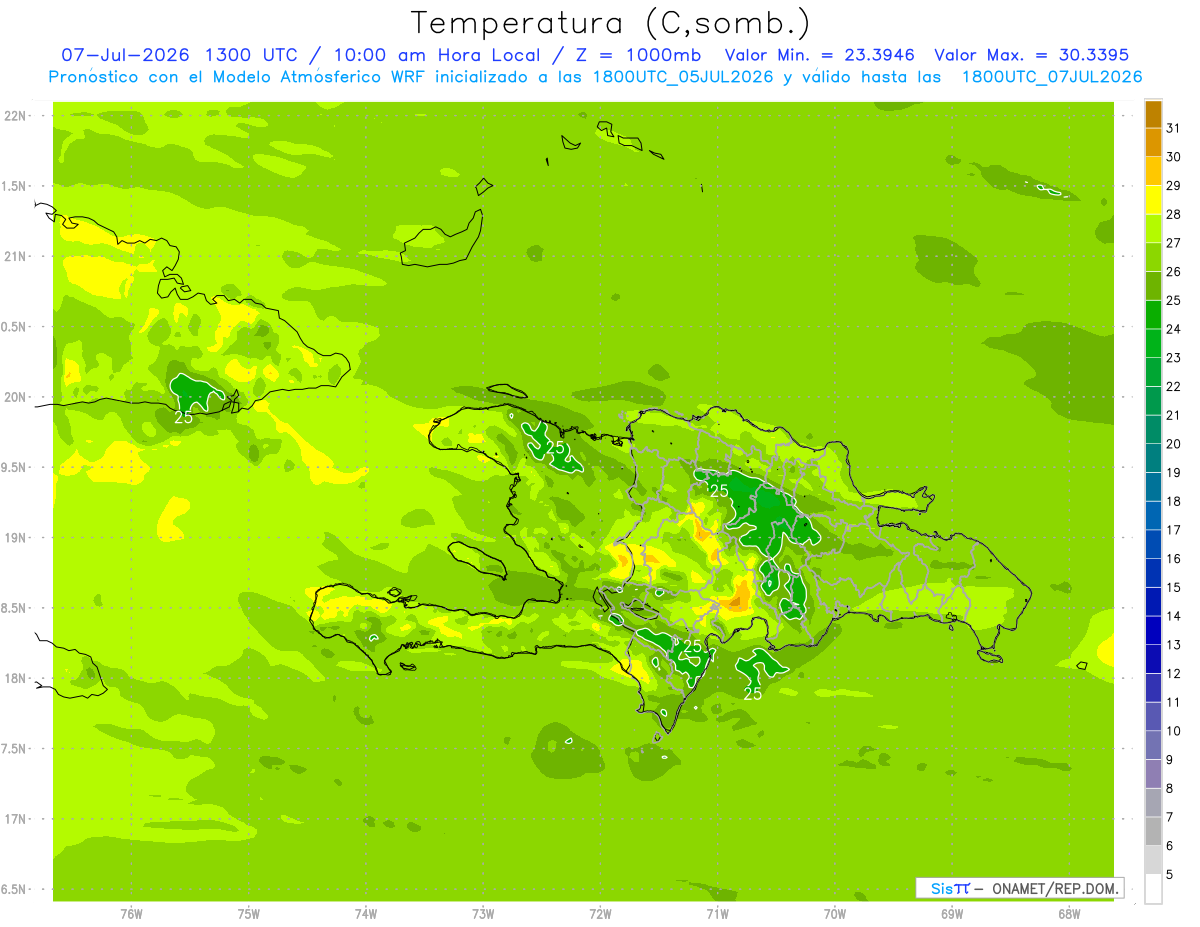Select 'Valor Min. = 23.3946' text

820,55
